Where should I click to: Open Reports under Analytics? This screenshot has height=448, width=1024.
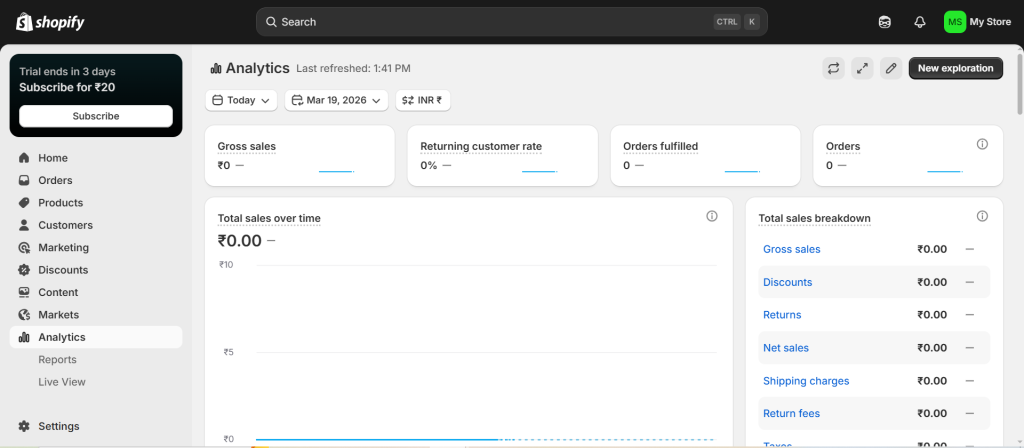click(x=57, y=359)
